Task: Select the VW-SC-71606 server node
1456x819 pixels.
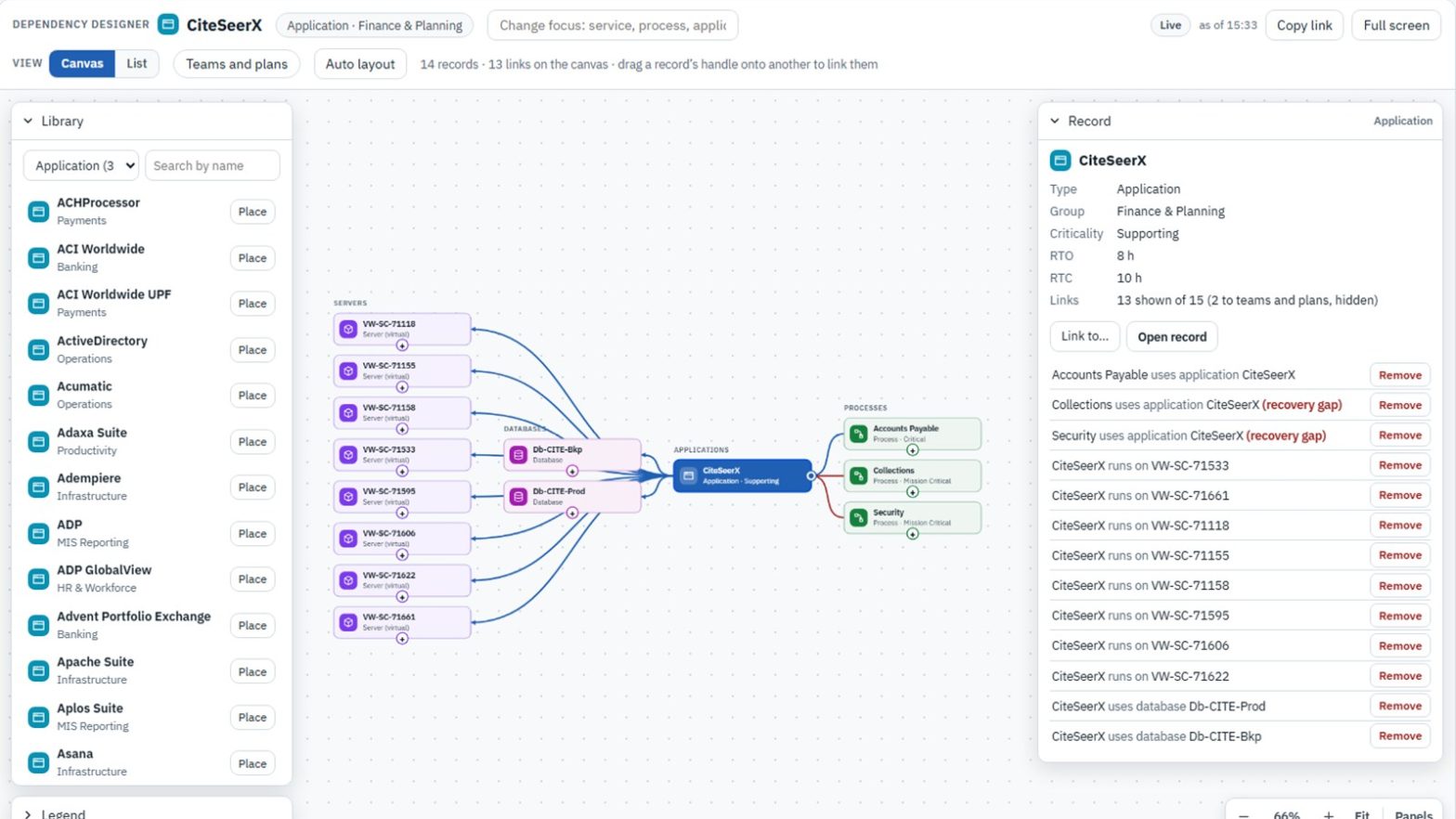Action: coord(402,539)
